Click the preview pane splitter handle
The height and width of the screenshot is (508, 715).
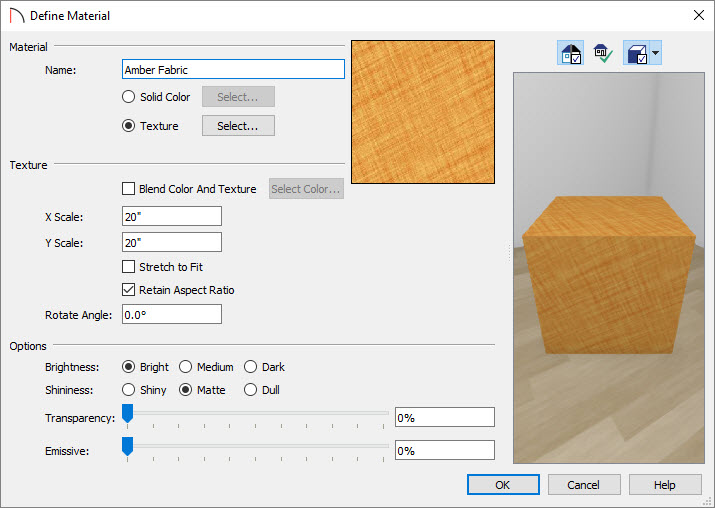click(x=509, y=252)
